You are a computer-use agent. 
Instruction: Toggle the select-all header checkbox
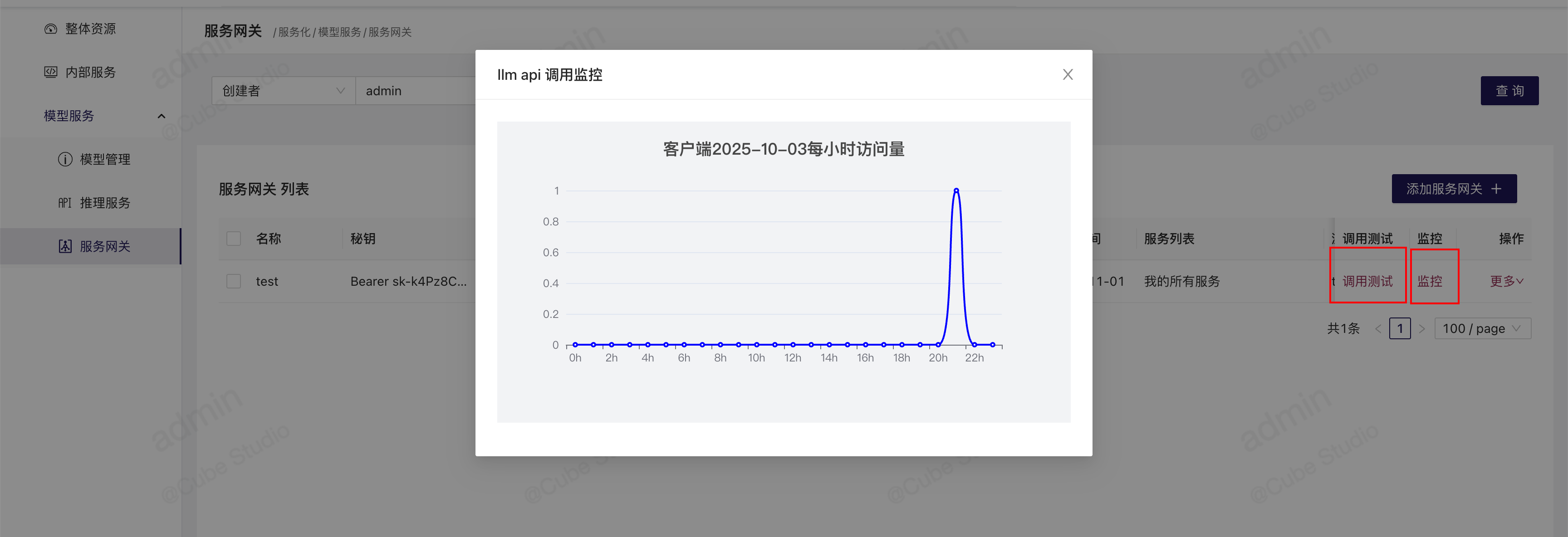(234, 239)
